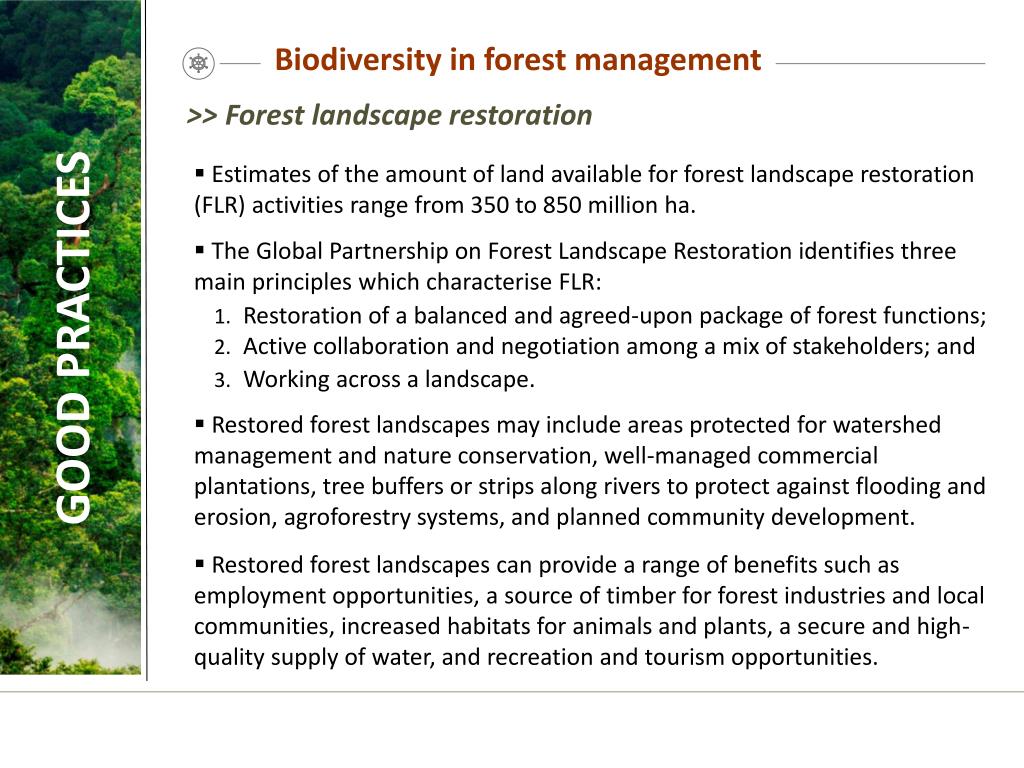Viewport: 1024px width, 768px height.
Task: Click the line "Restored forest landscapes may include areas"
Action: coord(568,425)
